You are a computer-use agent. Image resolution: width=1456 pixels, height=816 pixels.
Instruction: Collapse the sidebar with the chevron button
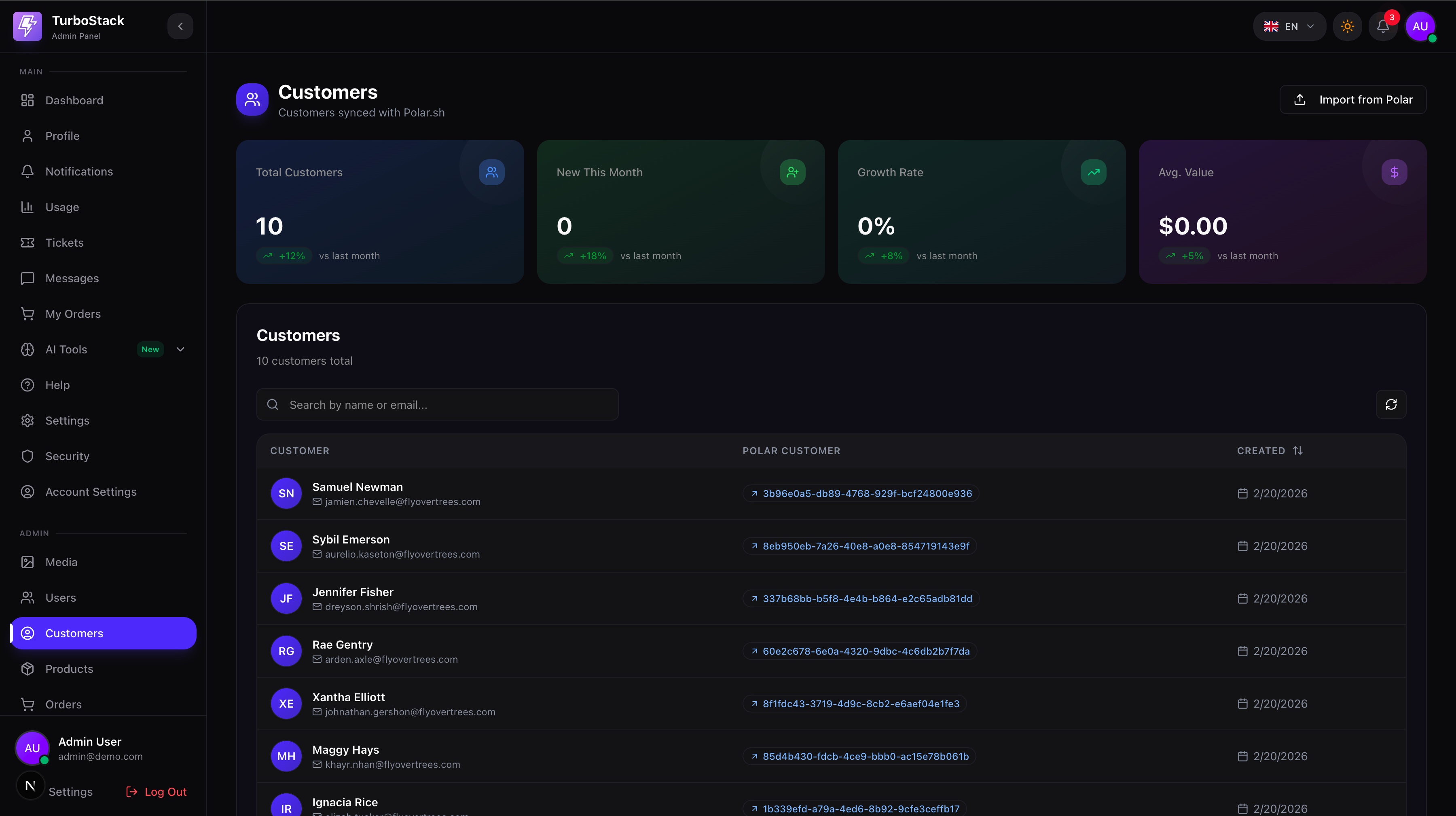180,27
